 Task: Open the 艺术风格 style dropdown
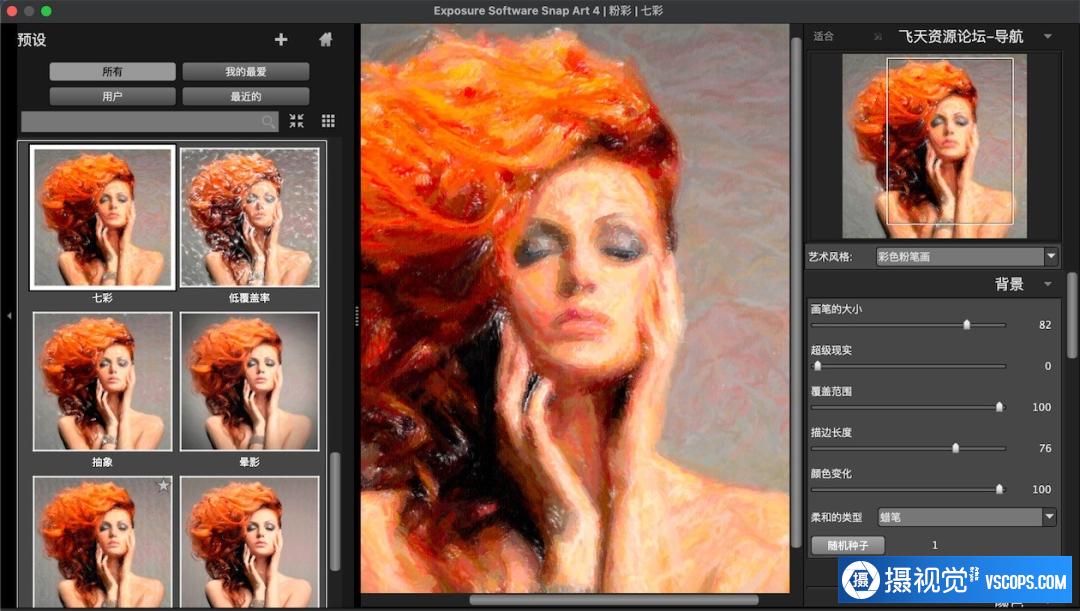[967, 257]
